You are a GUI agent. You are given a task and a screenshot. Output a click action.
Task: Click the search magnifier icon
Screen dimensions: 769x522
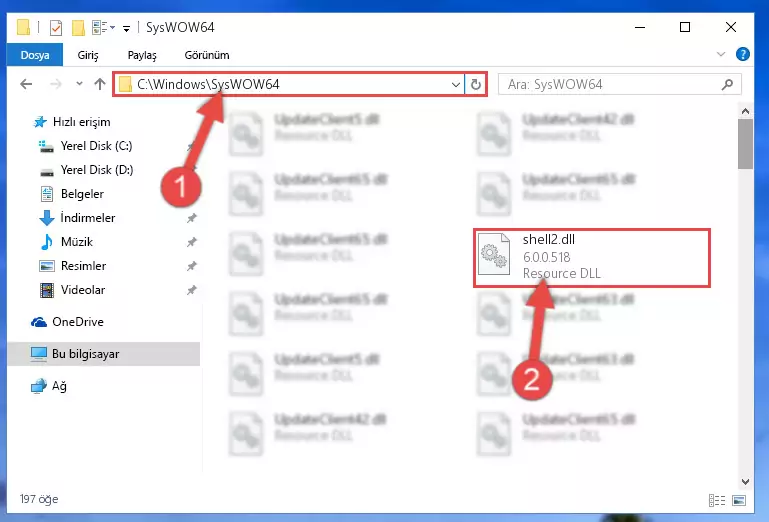727,84
